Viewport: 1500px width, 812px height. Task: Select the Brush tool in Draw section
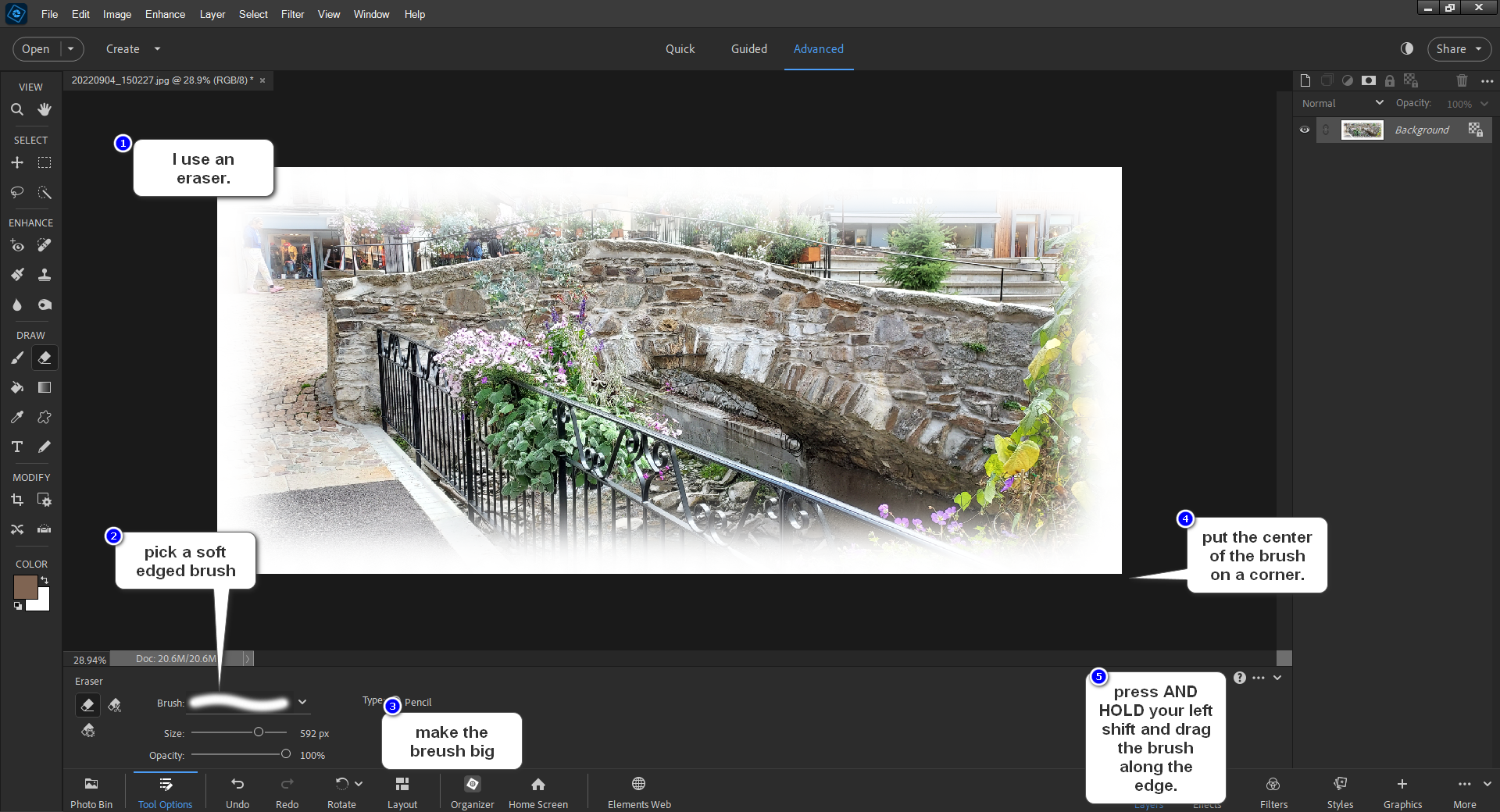(17, 358)
